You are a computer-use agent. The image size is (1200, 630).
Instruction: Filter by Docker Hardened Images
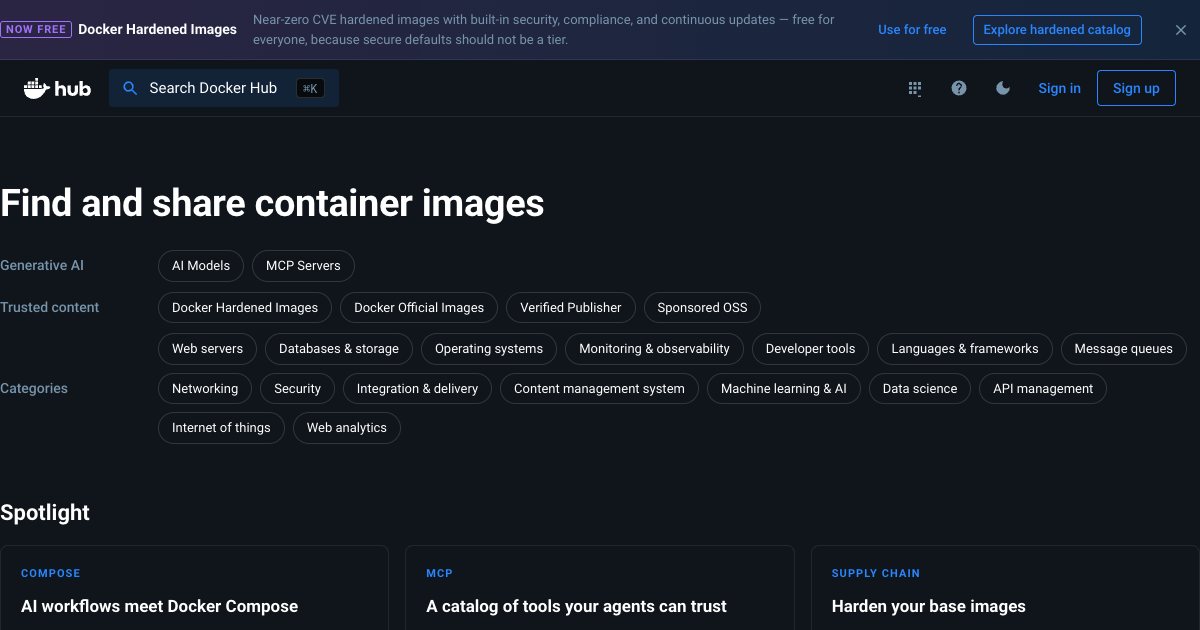click(245, 308)
